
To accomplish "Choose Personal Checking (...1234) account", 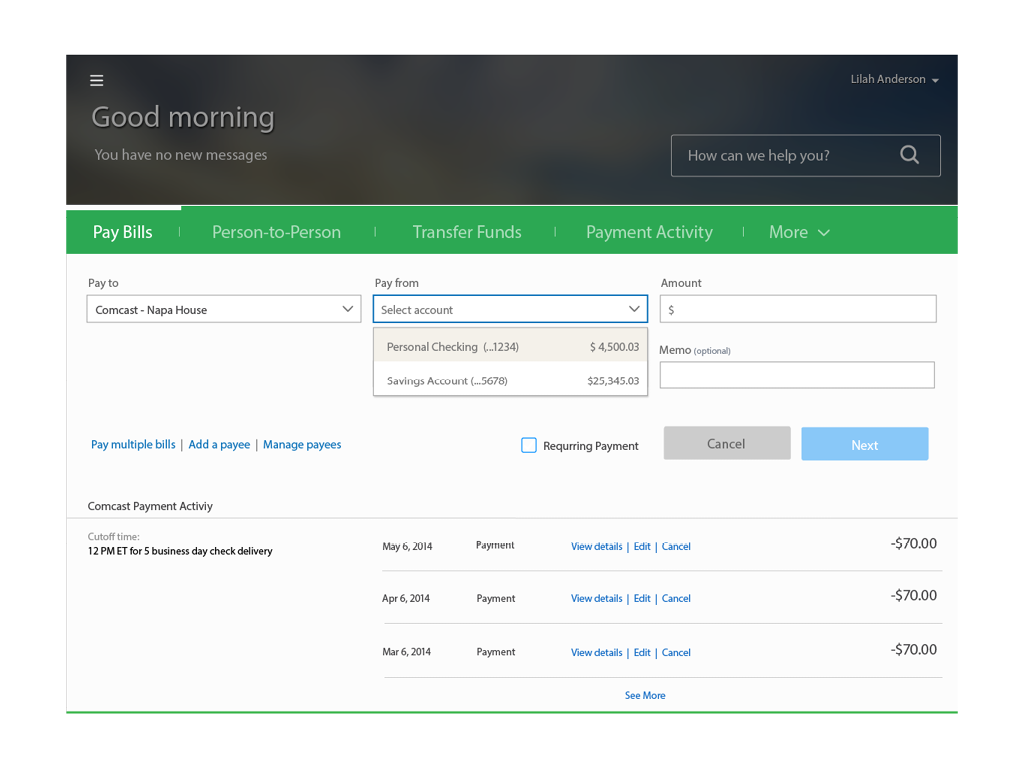I will 511,346.
